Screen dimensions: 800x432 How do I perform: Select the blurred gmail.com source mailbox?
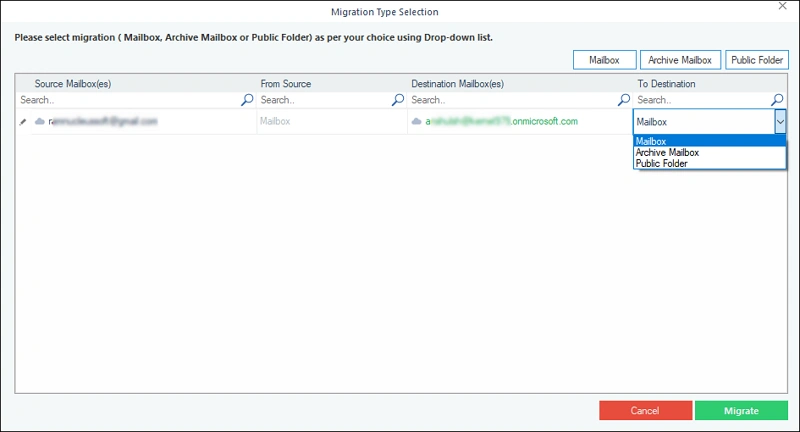pos(103,121)
